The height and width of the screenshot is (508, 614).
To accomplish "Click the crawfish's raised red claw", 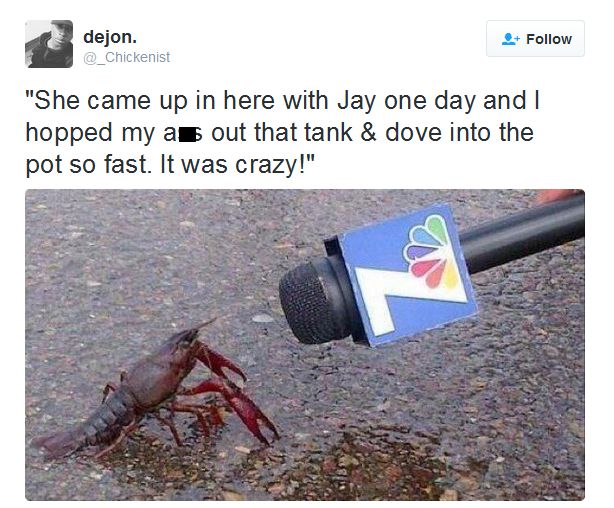I will tap(220, 362).
